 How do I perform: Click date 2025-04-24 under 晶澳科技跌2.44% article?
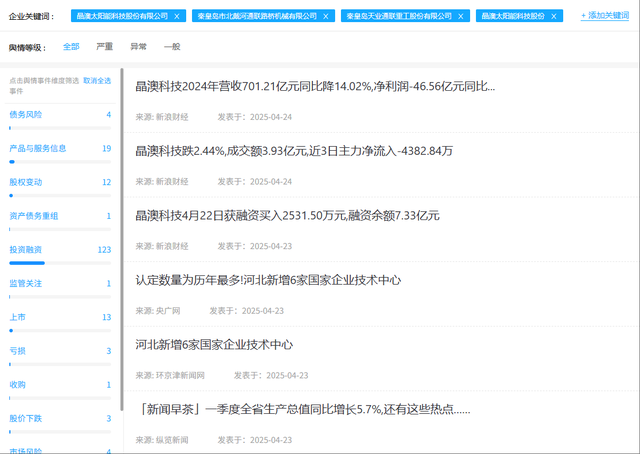(x=271, y=182)
